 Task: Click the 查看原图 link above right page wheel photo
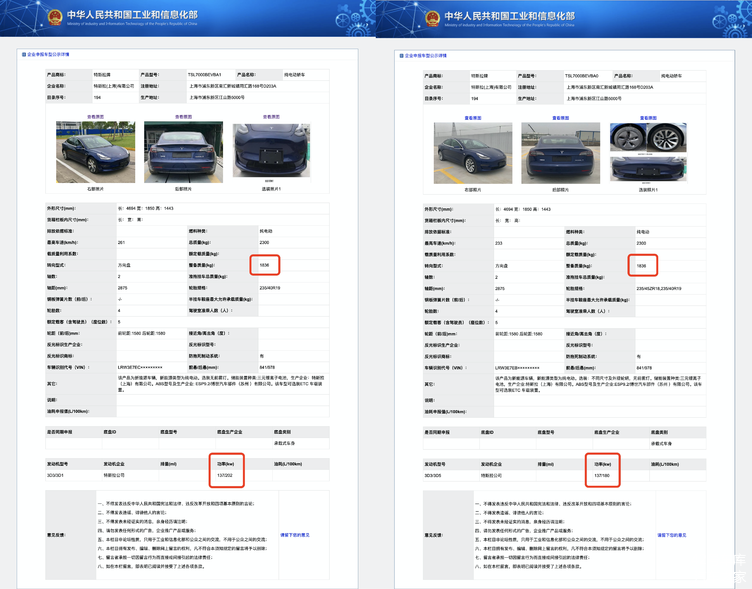(x=647, y=118)
